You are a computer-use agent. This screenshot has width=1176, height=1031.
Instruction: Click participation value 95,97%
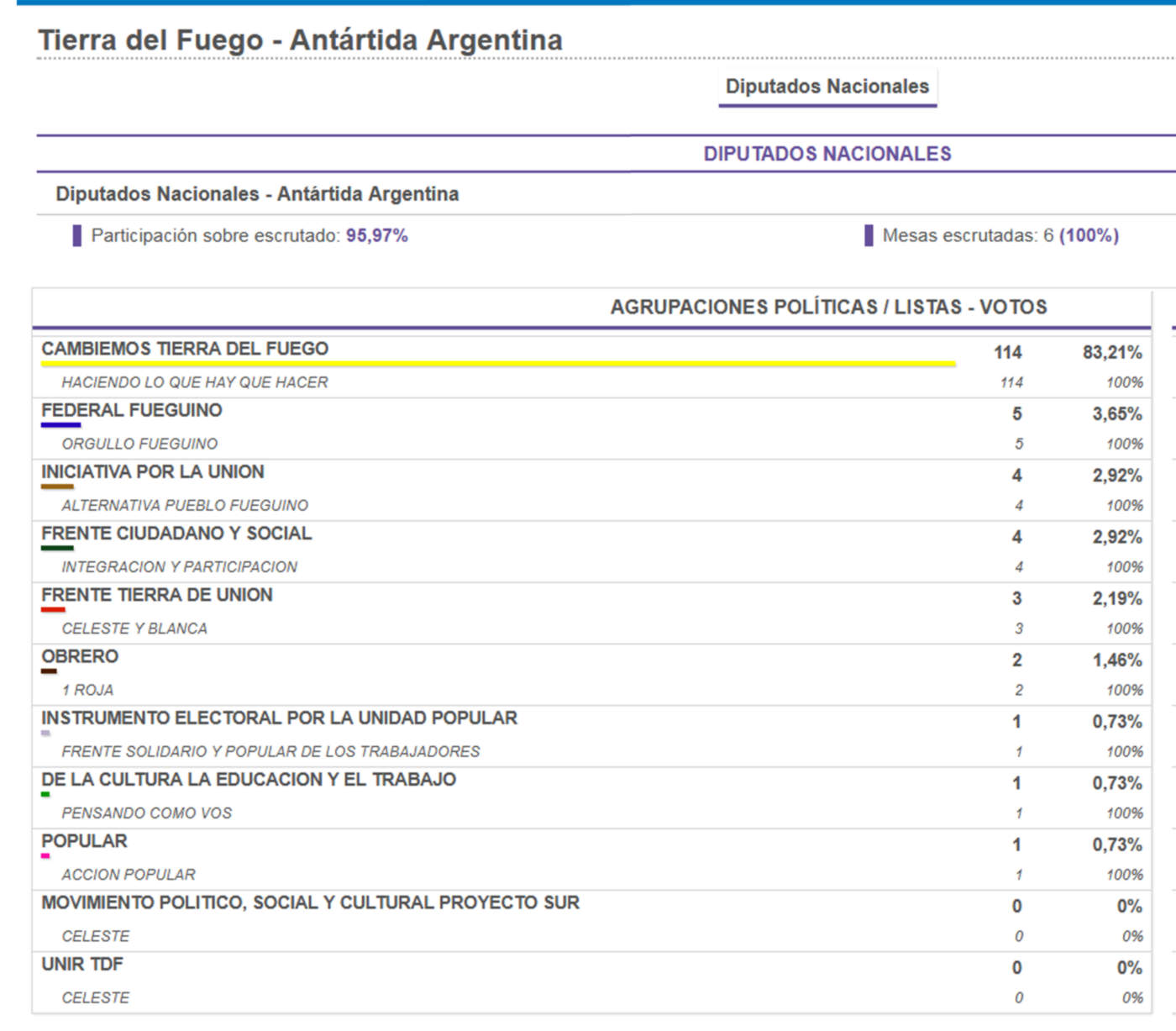(376, 236)
